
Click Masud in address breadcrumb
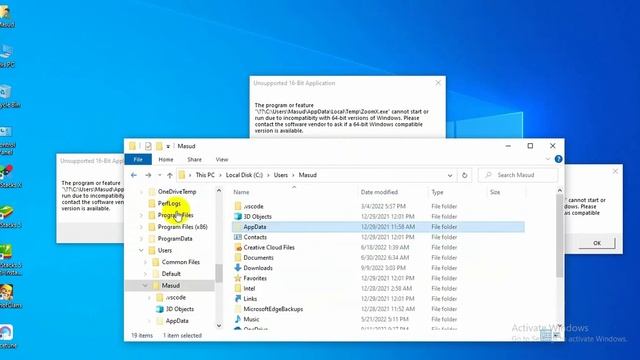[307, 175]
